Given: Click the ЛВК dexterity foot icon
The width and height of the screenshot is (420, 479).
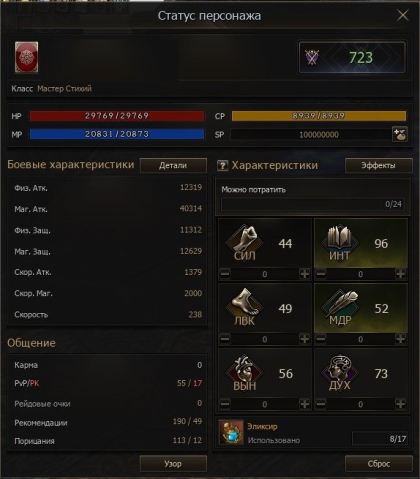Looking at the screenshot, I should (x=245, y=307).
